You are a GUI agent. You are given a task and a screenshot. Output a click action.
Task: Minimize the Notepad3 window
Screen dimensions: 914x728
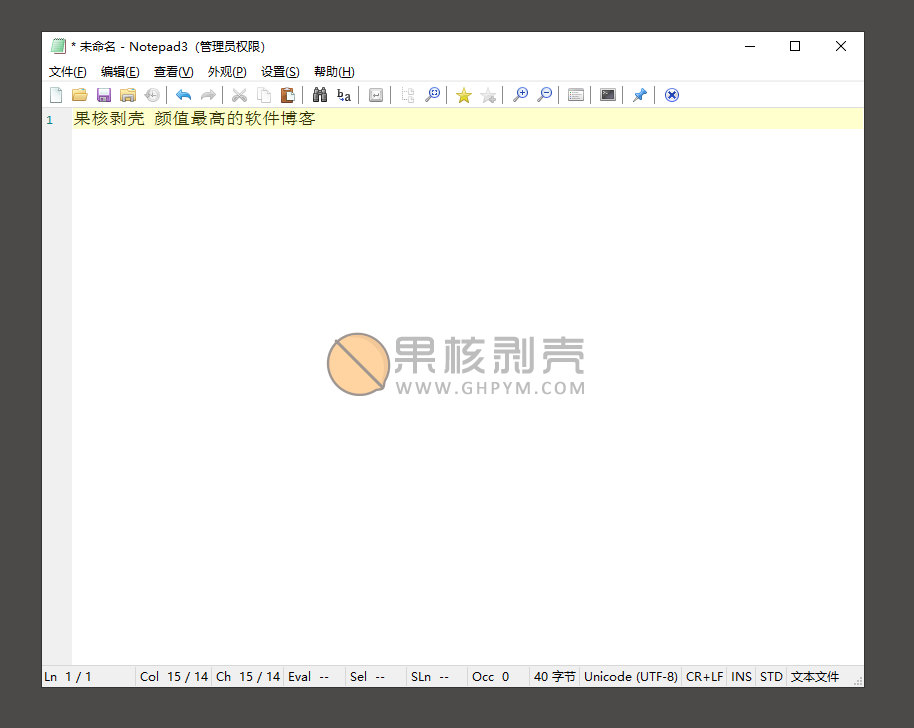pyautogui.click(x=750, y=46)
